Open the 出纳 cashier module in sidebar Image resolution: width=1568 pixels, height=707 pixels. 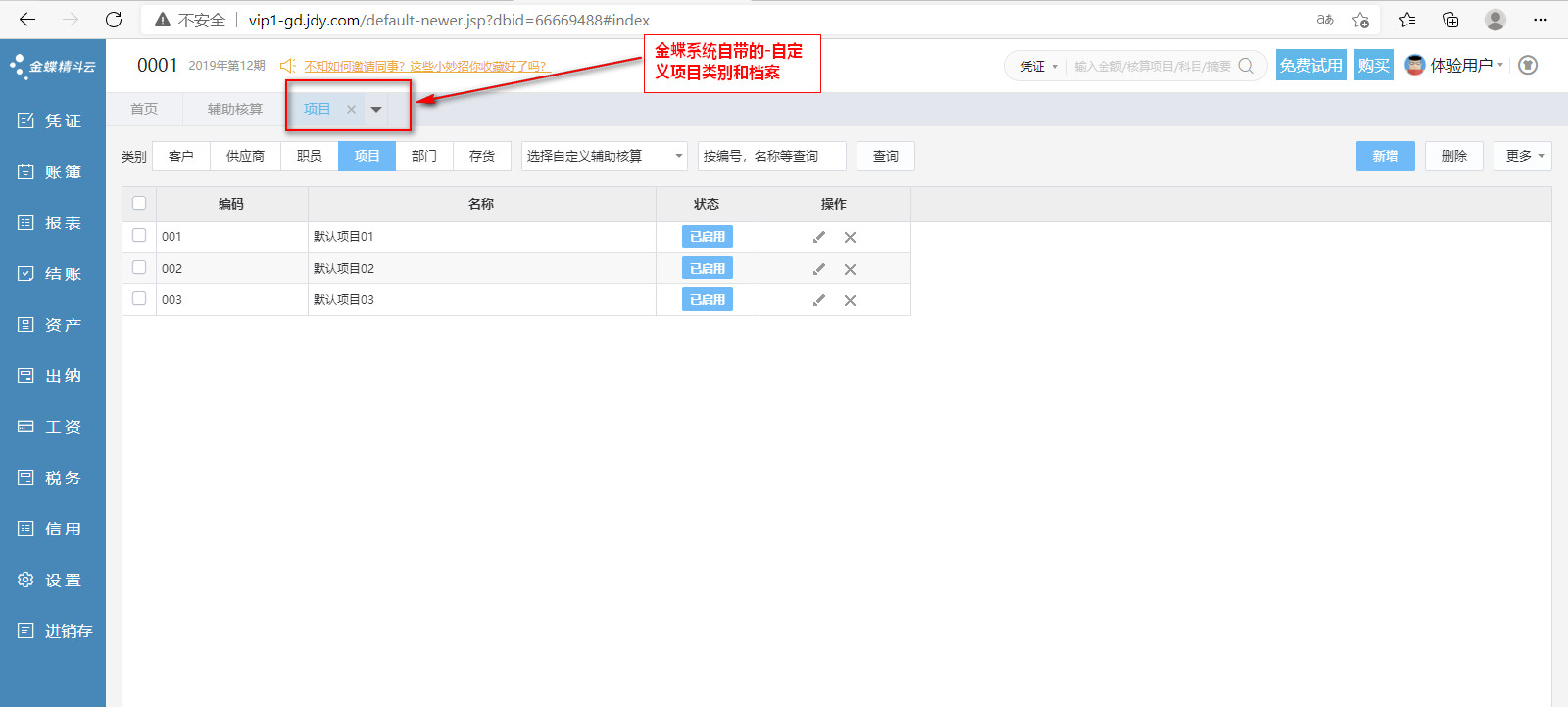click(52, 376)
